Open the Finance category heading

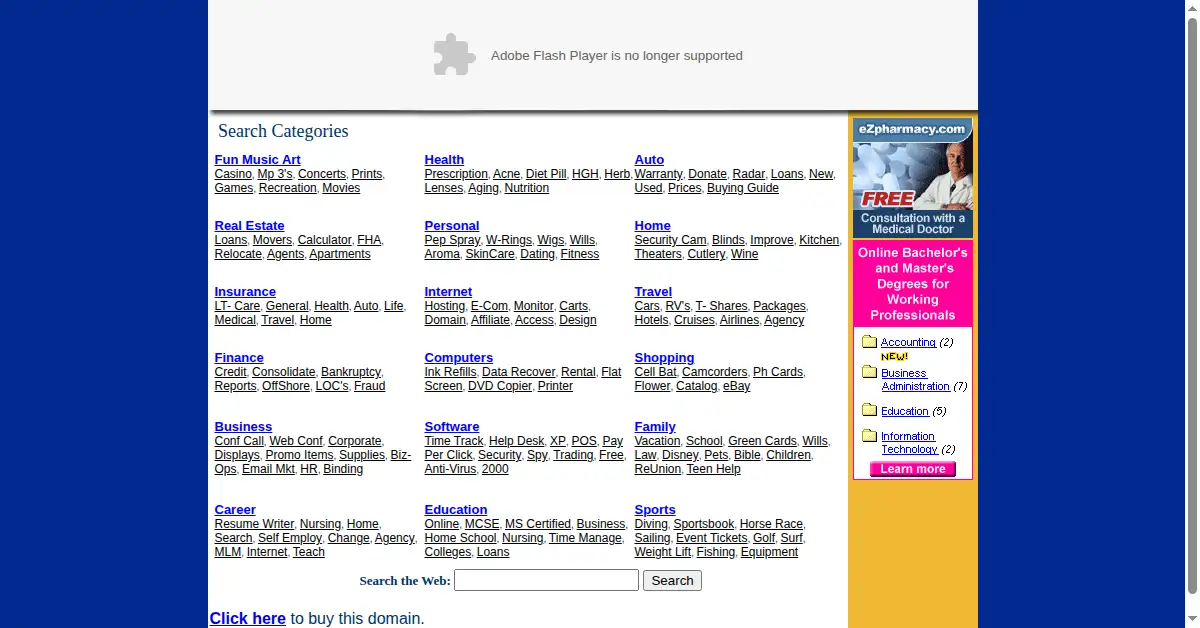[239, 358]
